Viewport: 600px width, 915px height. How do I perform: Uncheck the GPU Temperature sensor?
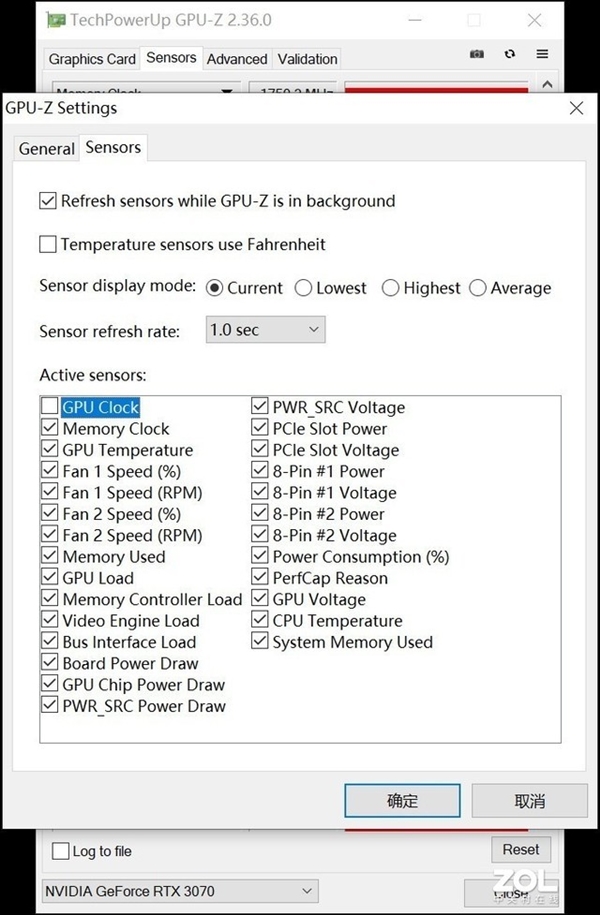coord(50,450)
